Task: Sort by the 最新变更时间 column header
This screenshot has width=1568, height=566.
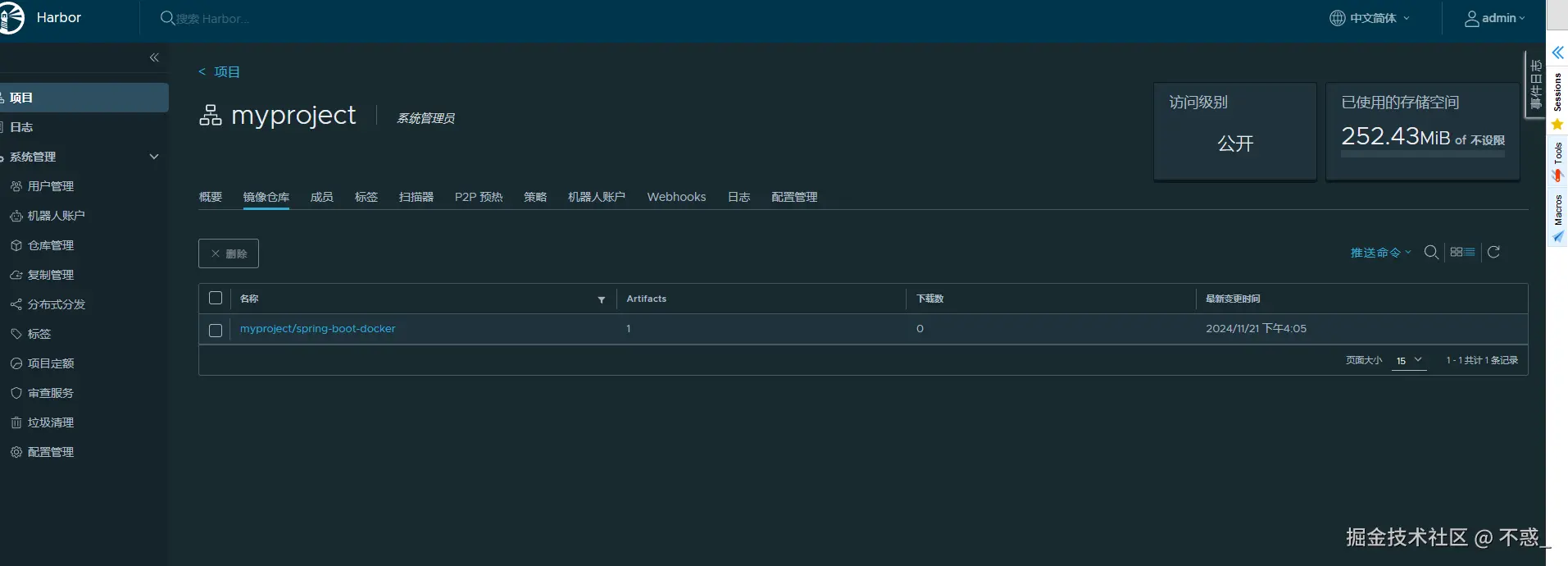Action: (1233, 299)
